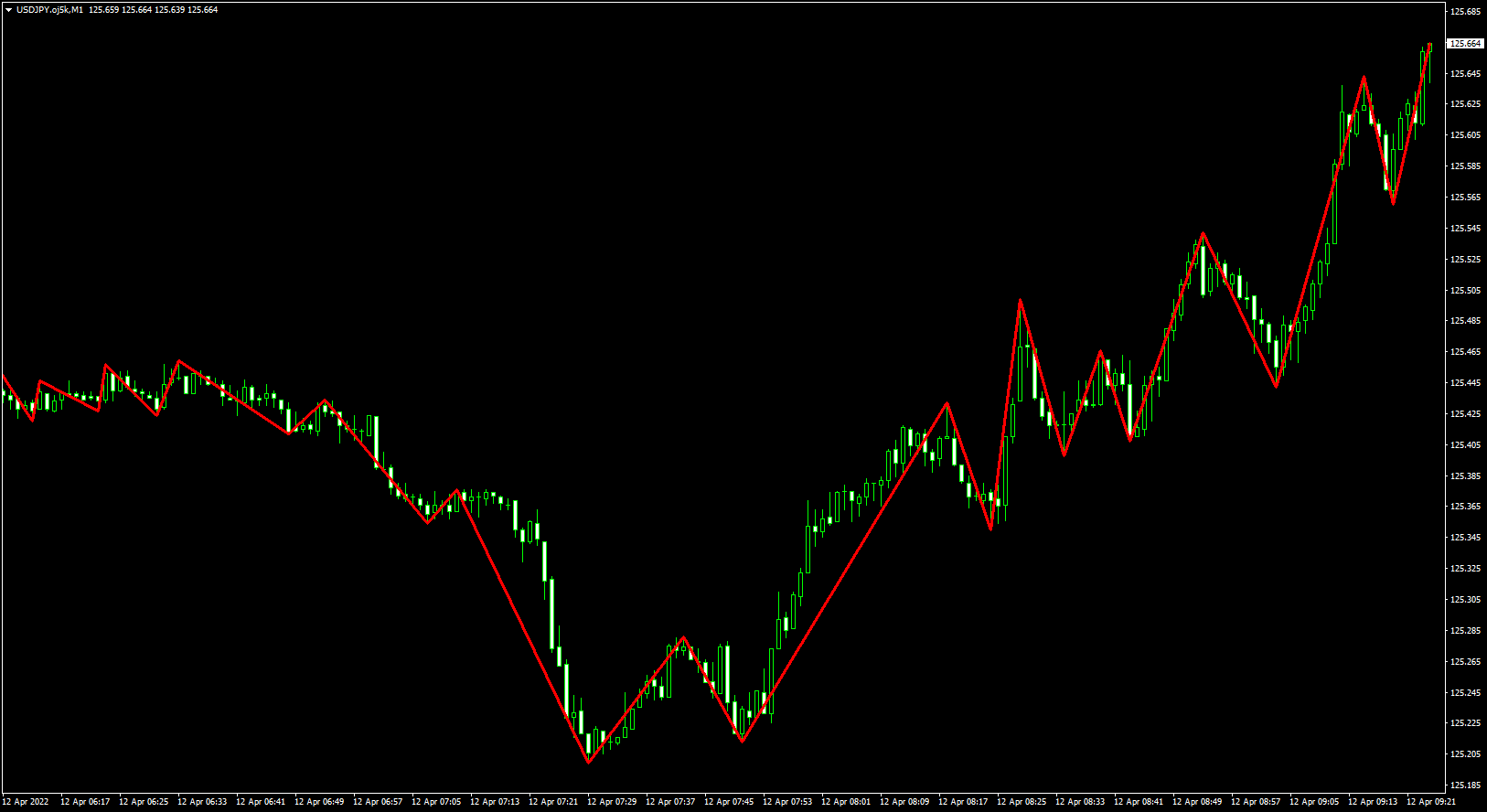Click the 12 Apr 07:13 time label
Image resolution: width=1487 pixels, height=812 pixels.
495,802
